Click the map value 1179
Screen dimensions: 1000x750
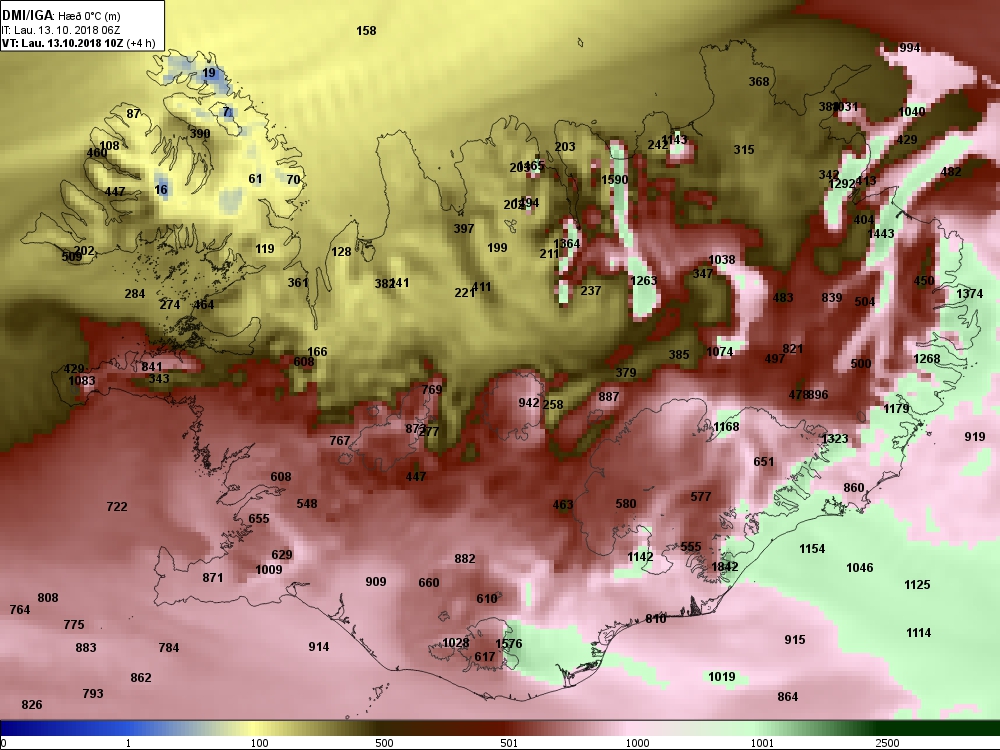coord(896,409)
